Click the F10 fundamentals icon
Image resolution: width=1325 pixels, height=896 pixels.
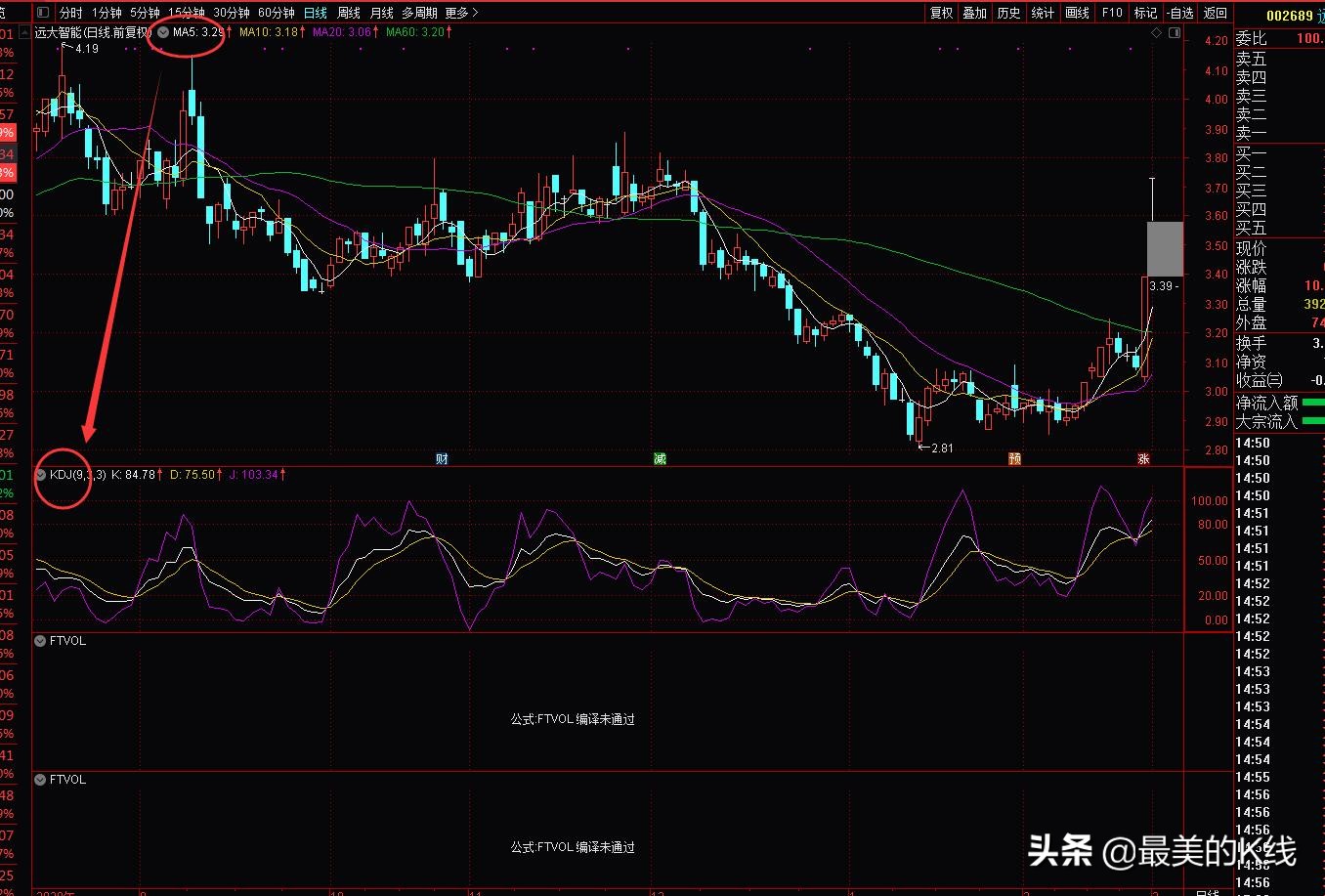point(1110,13)
